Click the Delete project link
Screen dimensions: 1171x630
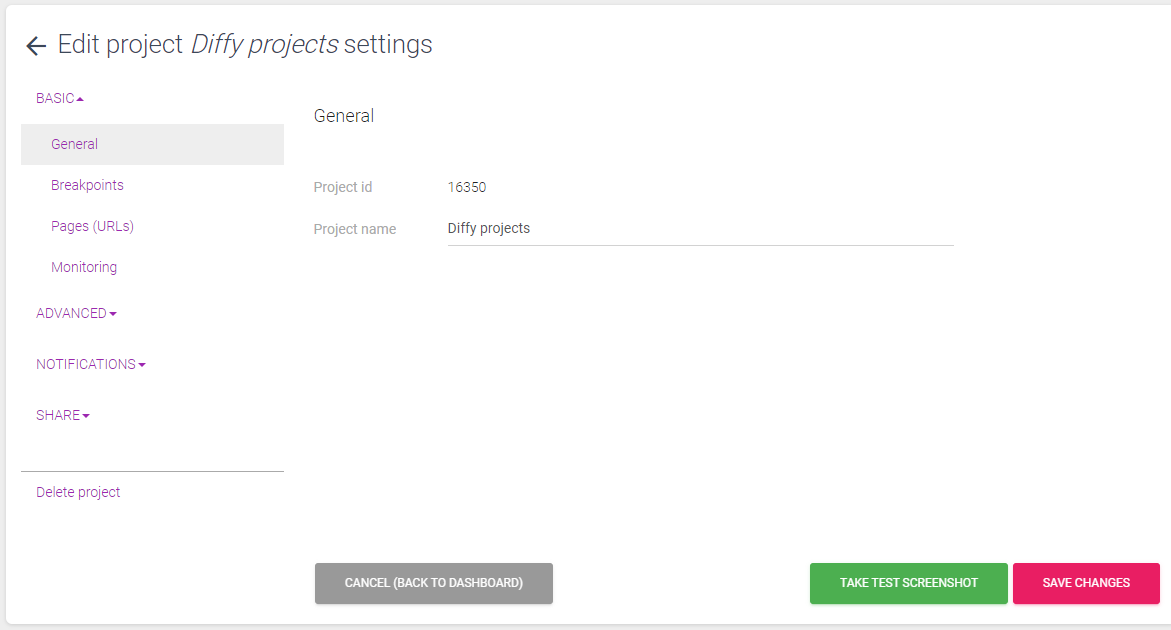78,492
